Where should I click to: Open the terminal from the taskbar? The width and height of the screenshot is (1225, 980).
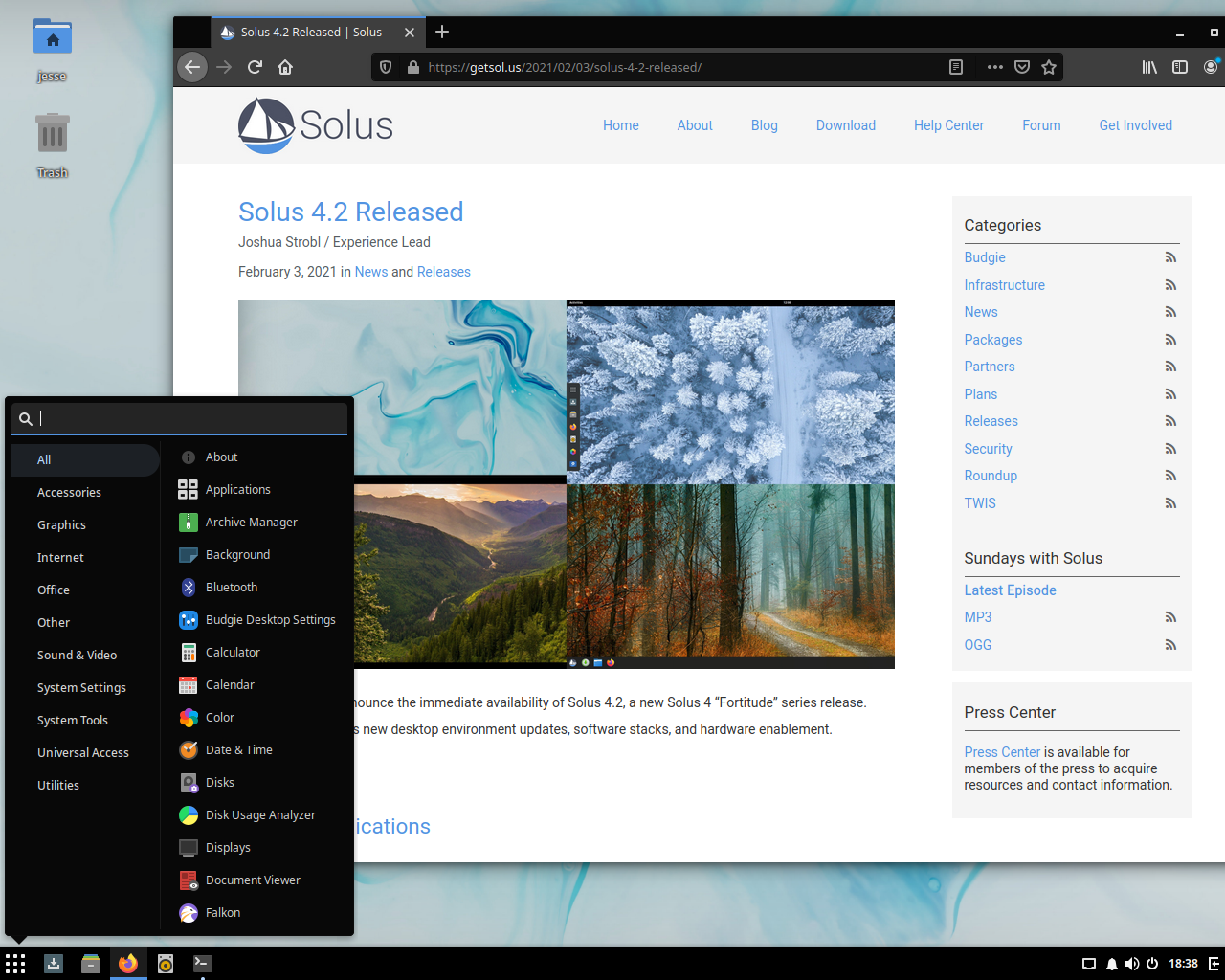point(202,964)
